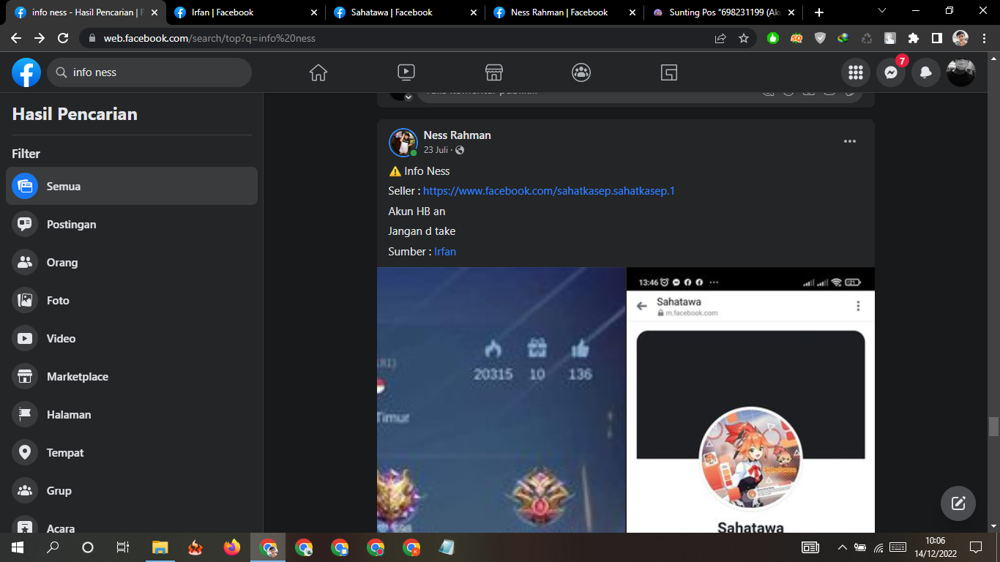Screen dimensions: 1000x562
Task: Open the Gaming icon in top bar
Action: pos(669,73)
